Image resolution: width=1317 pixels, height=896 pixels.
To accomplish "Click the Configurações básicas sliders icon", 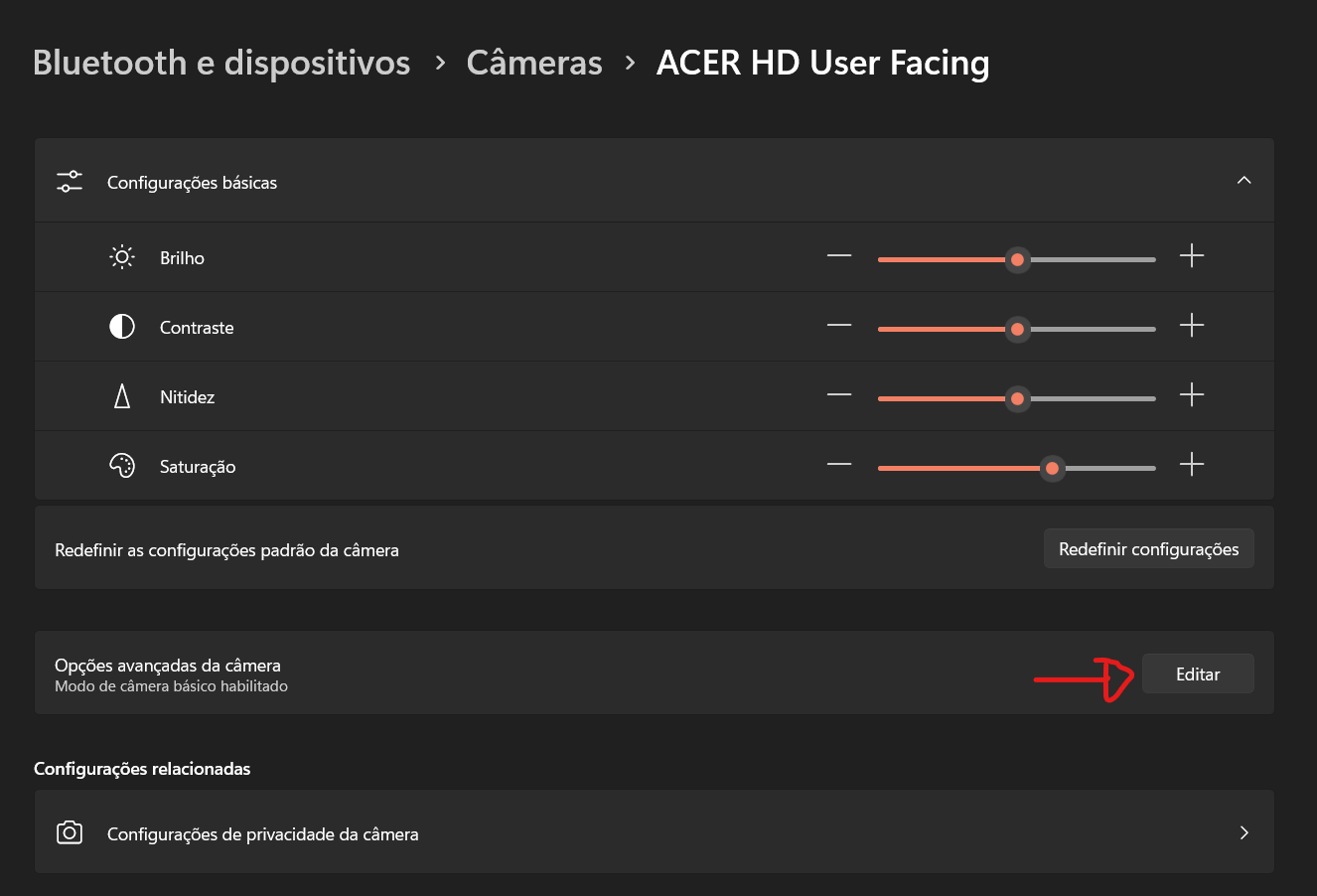I will point(70,182).
